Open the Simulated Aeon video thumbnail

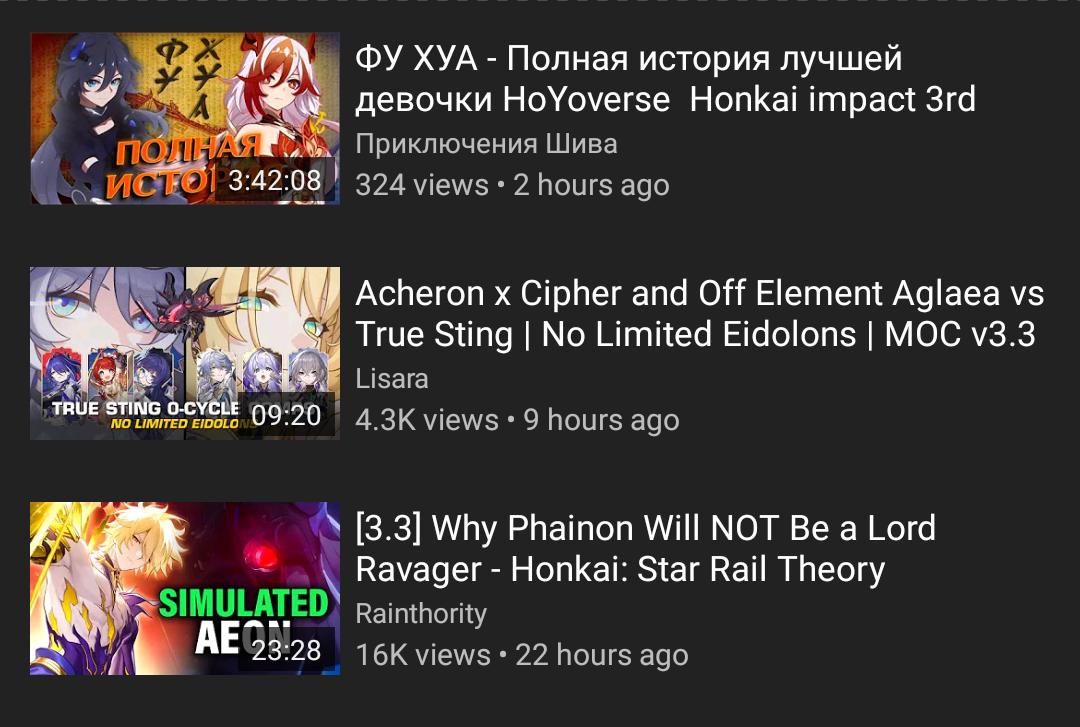point(185,588)
